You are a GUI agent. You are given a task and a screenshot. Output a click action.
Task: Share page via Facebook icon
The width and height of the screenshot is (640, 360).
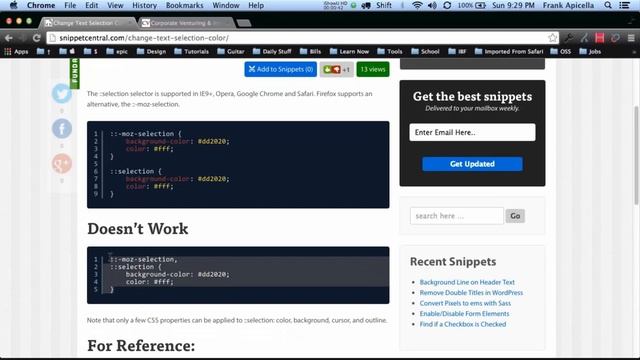tap(62, 129)
